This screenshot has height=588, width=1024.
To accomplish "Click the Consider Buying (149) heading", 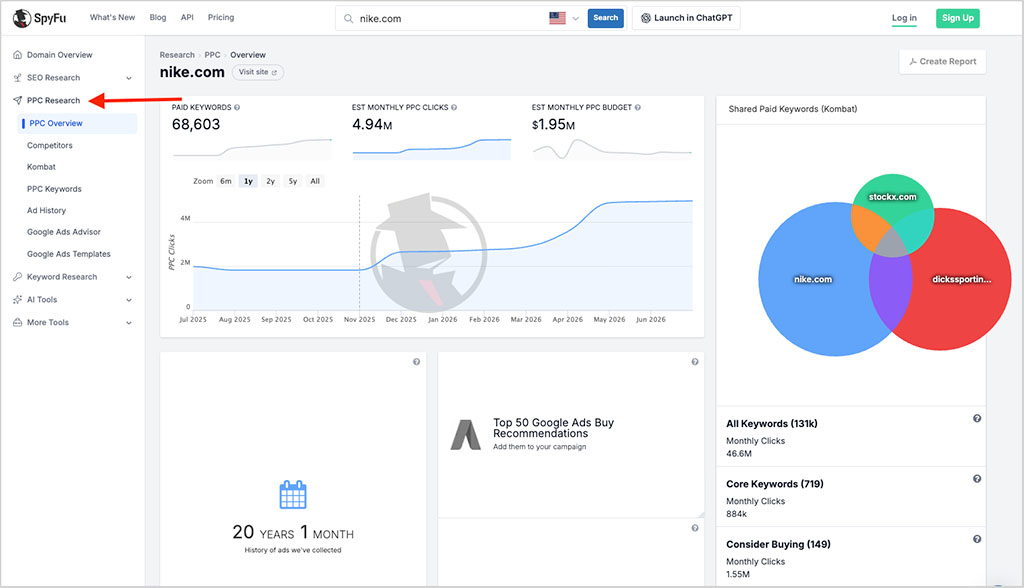I will pyautogui.click(x=778, y=544).
